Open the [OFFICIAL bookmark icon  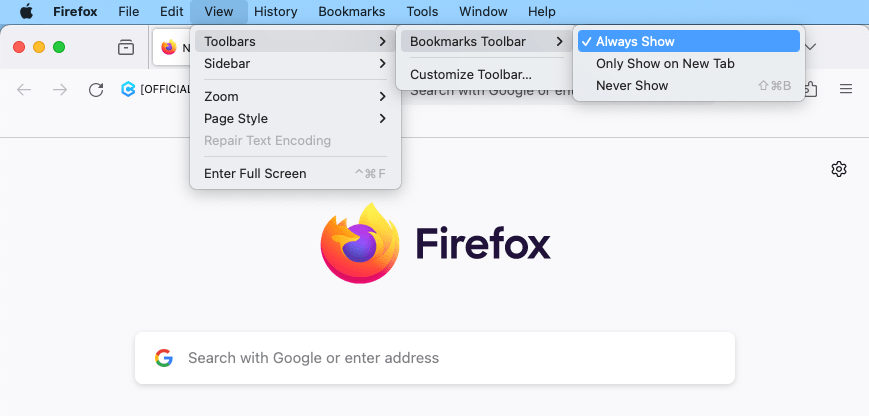(128, 89)
